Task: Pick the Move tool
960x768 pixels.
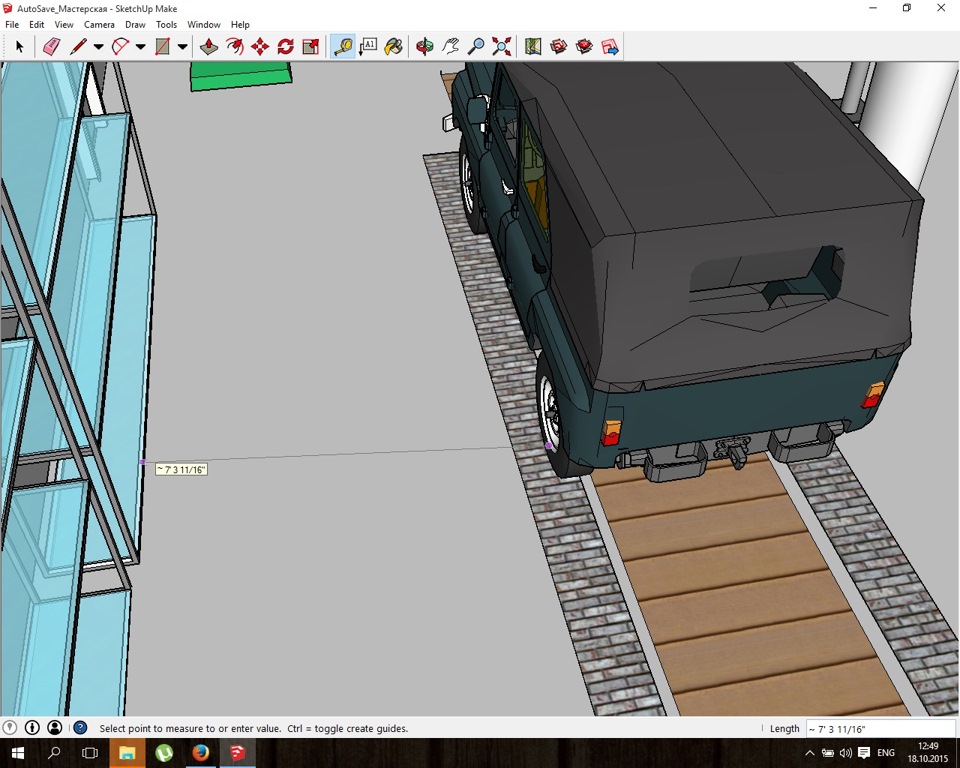Action: (x=260, y=47)
